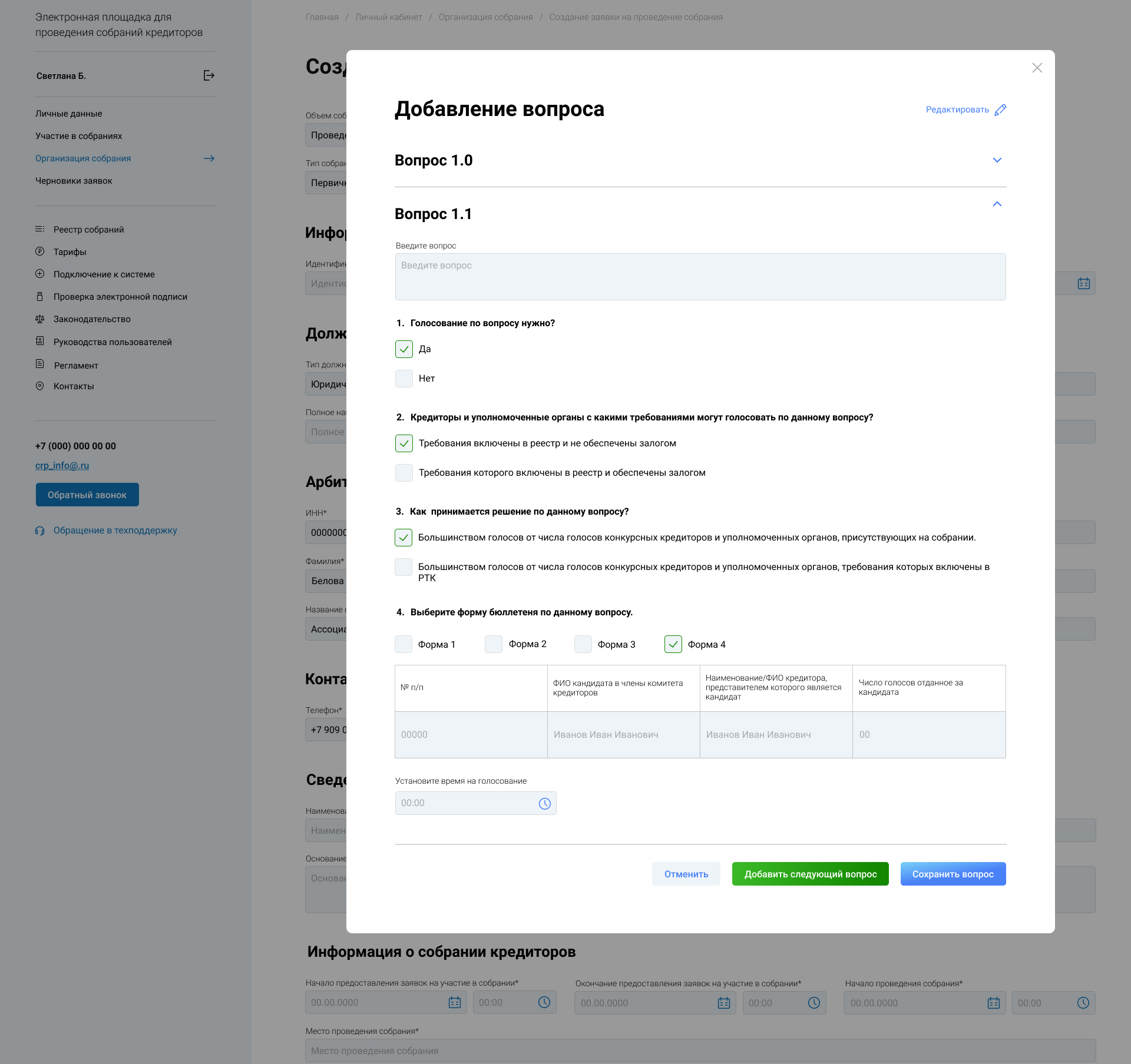Select Форма 2 checkbox
The height and width of the screenshot is (1064, 1131).
494,644
